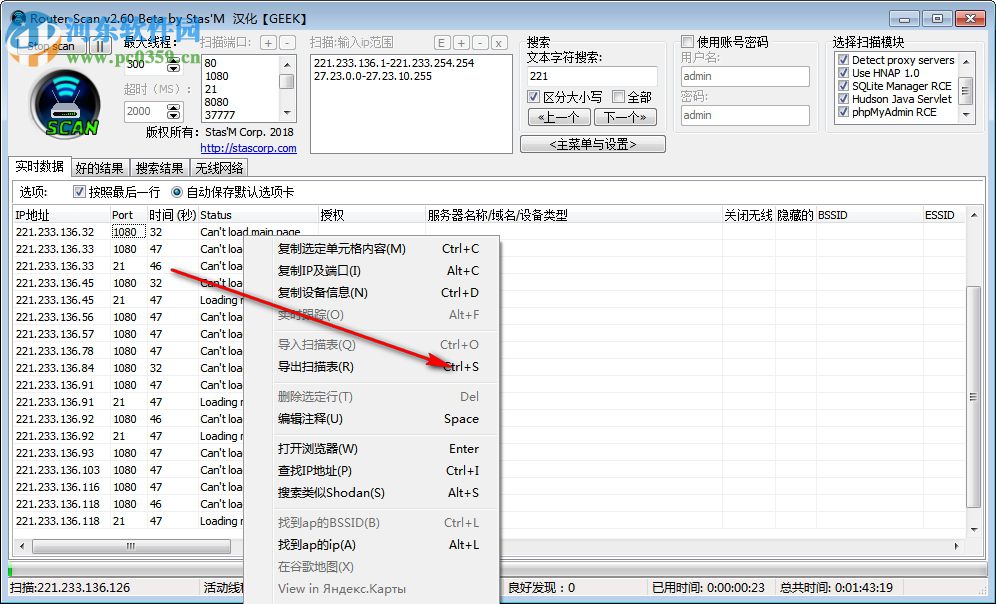Toggle the Detect proxy servers module
The image size is (996, 604).
(x=842, y=59)
